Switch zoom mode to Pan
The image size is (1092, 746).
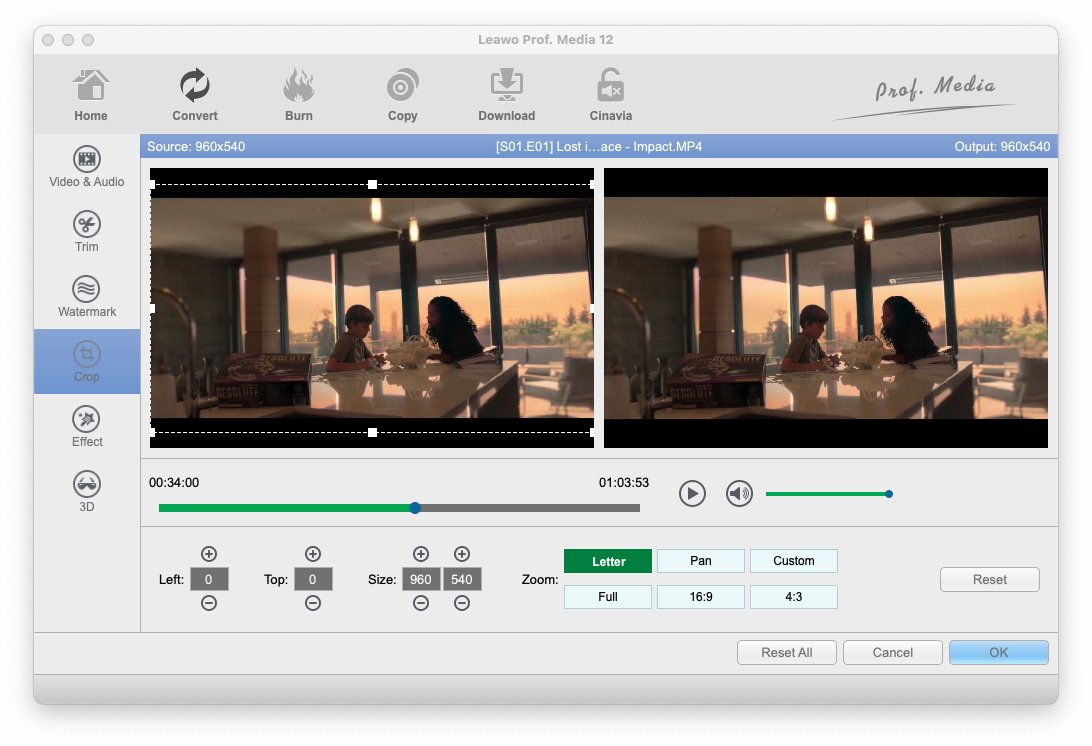[x=700, y=561]
